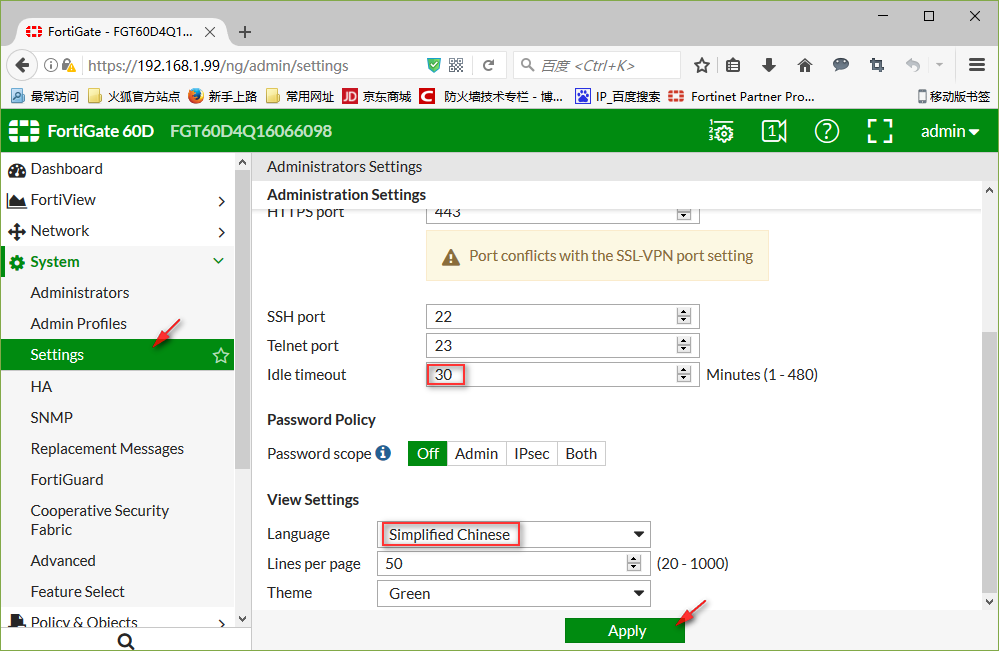Image resolution: width=999 pixels, height=651 pixels.
Task: Open the Fortinet Partner Pro bookmark
Action: [x=741, y=96]
